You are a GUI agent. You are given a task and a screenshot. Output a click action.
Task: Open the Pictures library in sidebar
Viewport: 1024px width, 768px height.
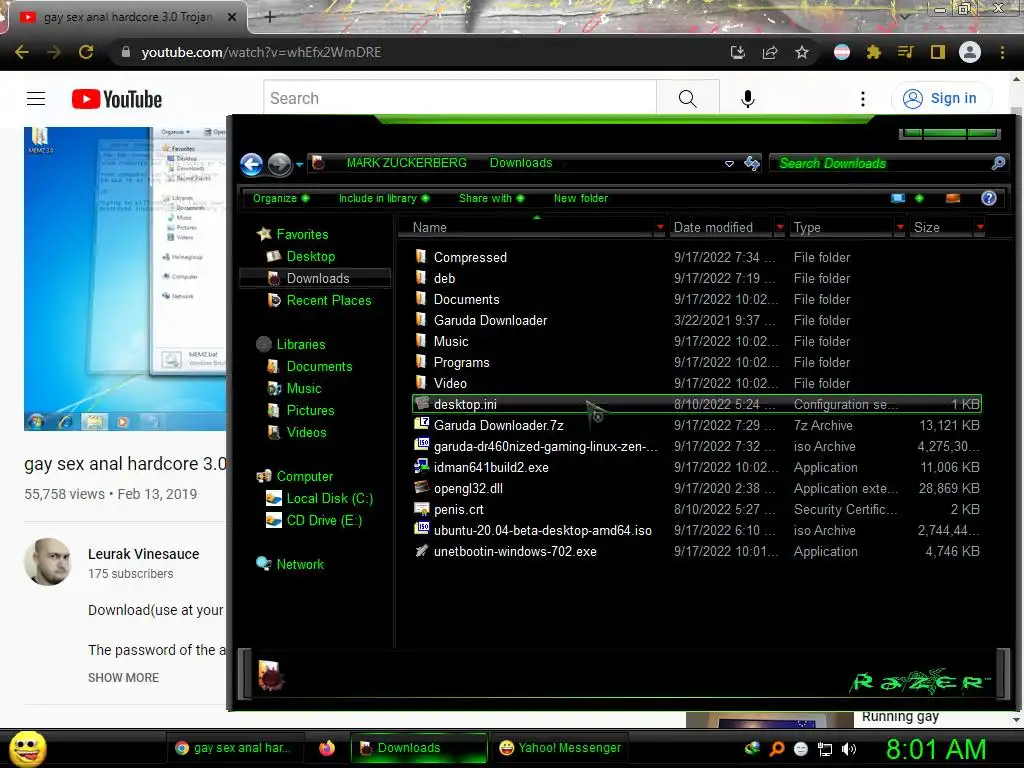(310, 410)
